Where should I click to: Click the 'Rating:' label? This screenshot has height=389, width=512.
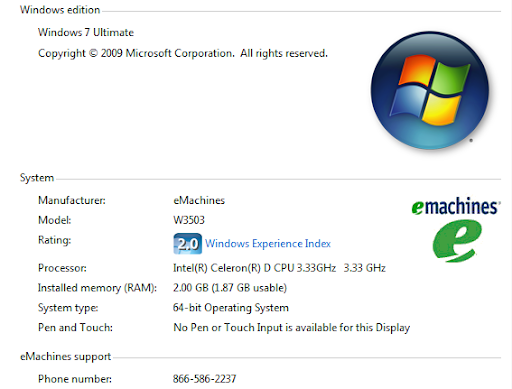tap(54, 240)
